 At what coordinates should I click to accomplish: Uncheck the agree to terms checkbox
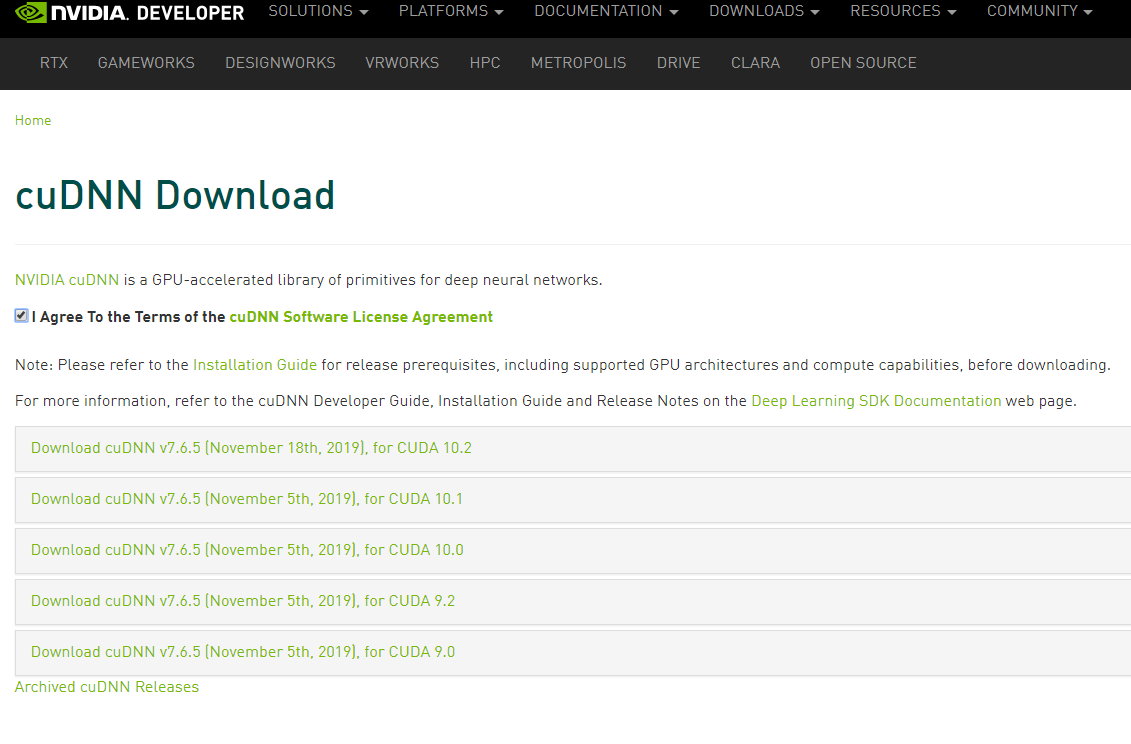pos(22,315)
